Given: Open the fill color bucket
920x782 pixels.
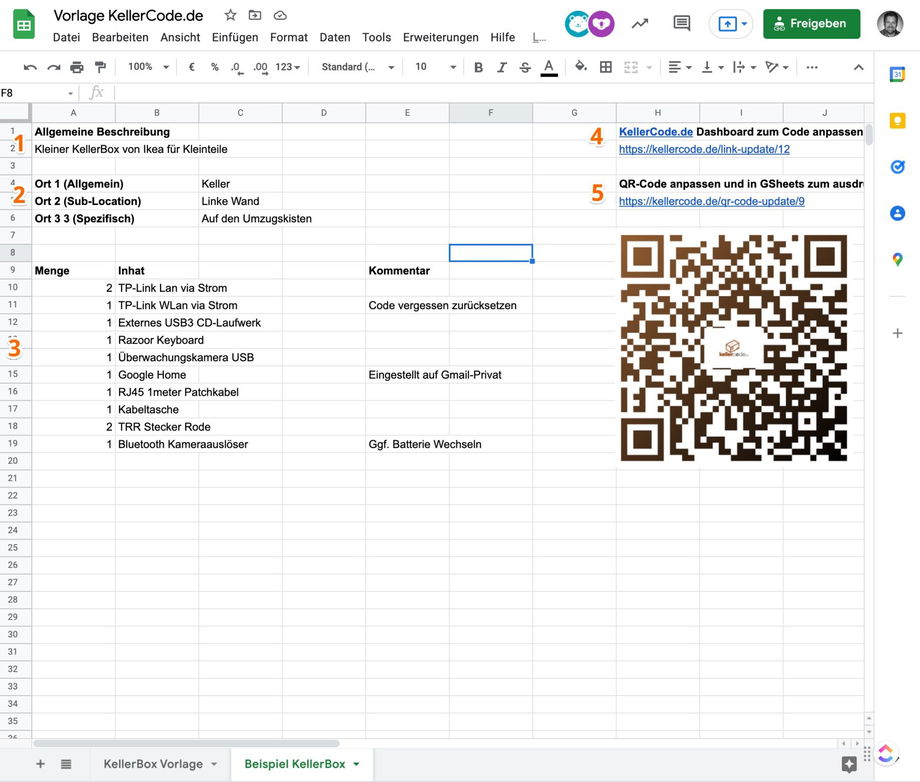Looking at the screenshot, I should point(580,67).
